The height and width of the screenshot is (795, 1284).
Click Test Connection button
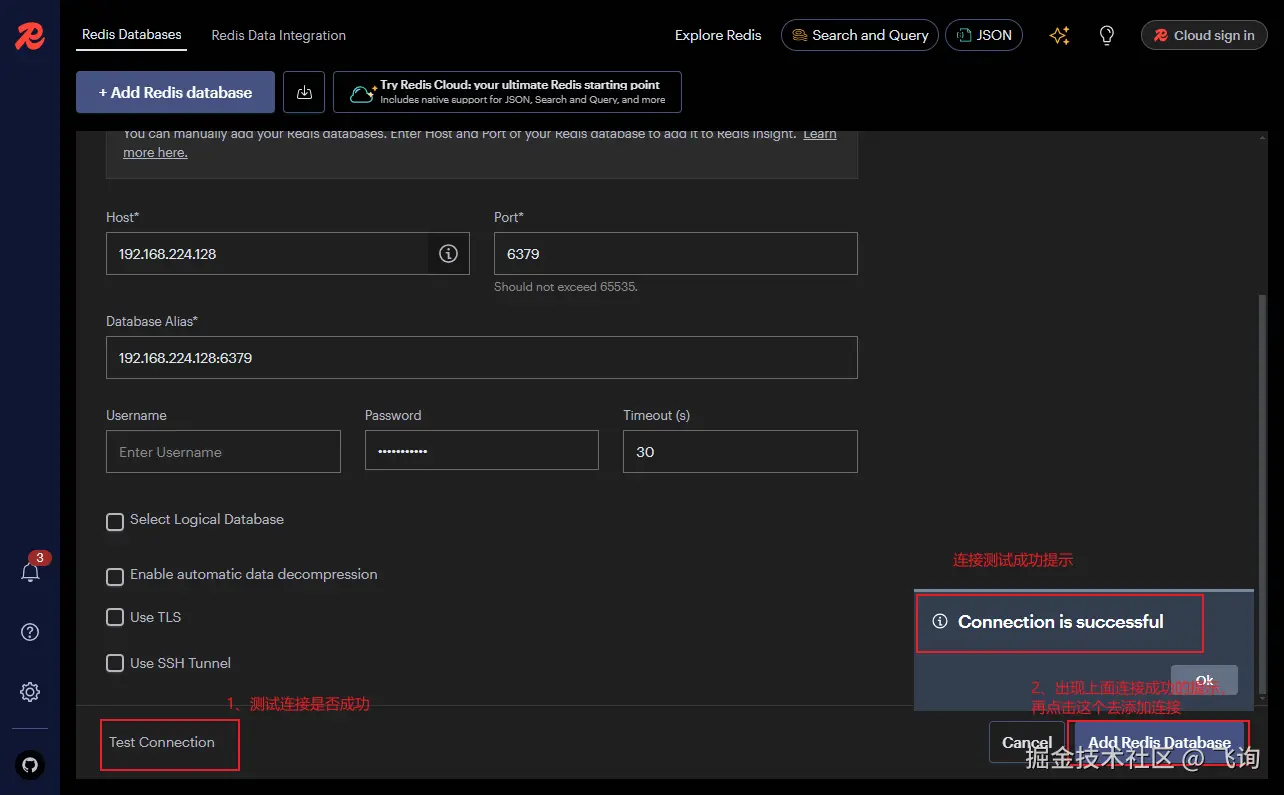pyautogui.click(x=162, y=742)
